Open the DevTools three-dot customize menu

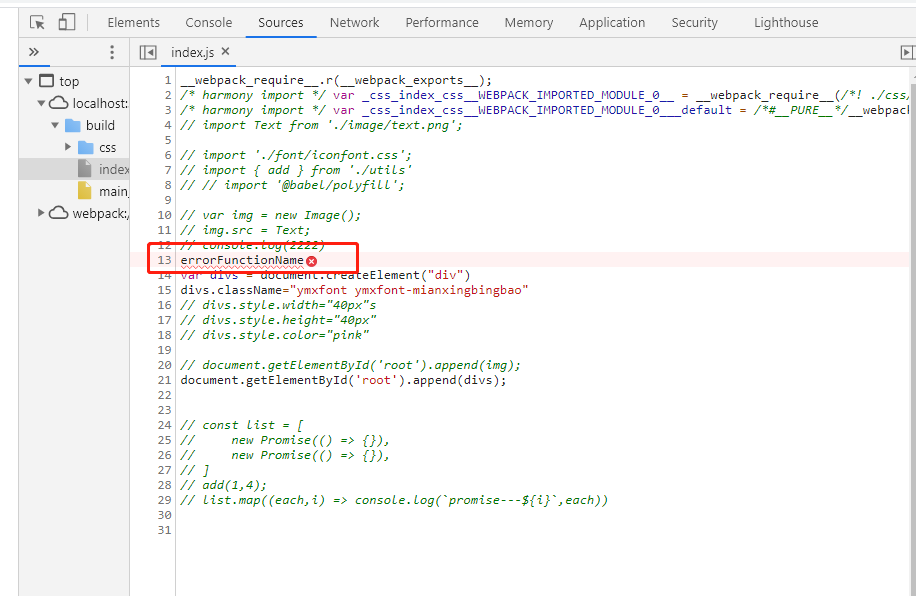point(112,52)
